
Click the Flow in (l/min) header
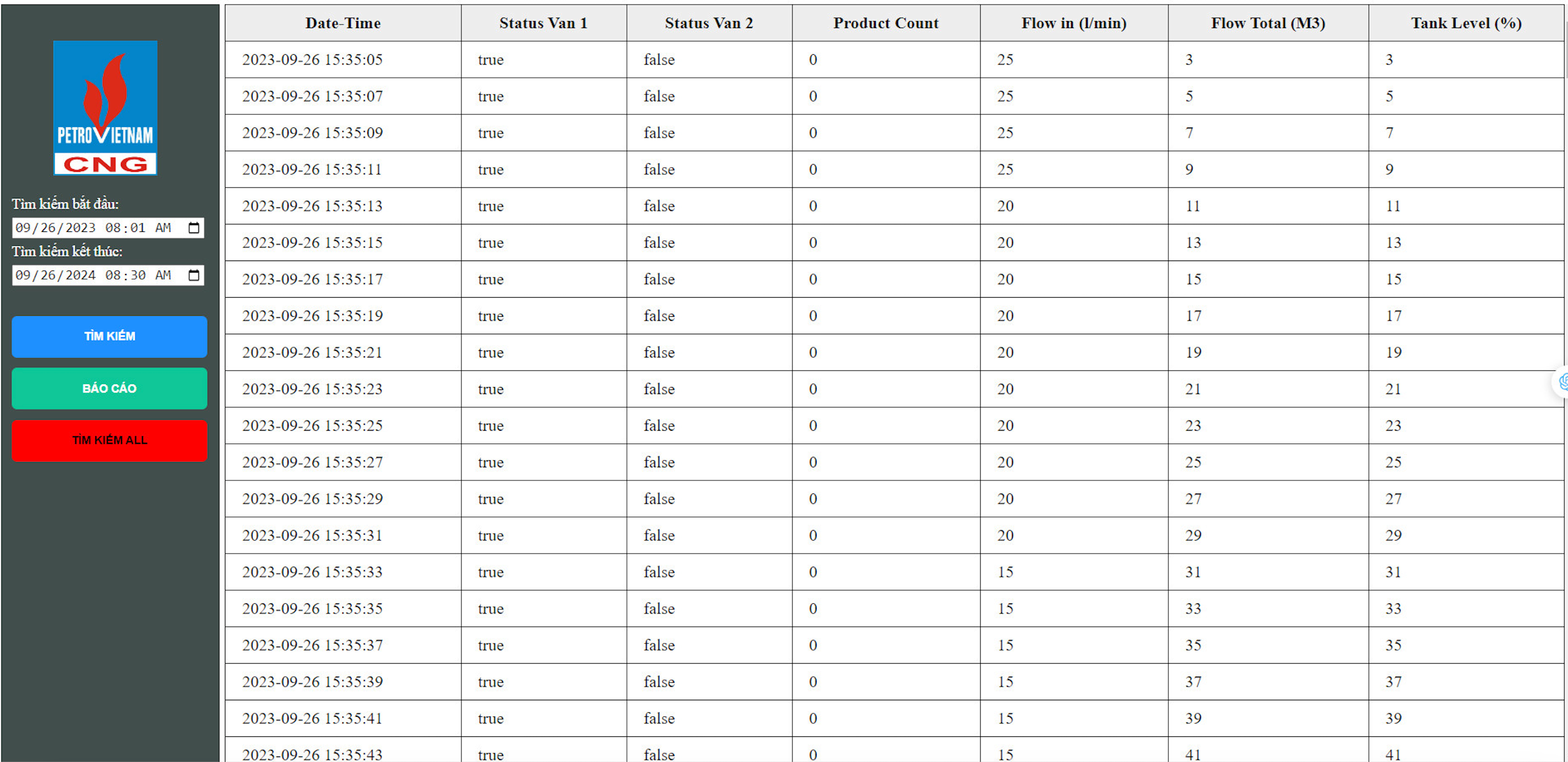pos(1074,23)
